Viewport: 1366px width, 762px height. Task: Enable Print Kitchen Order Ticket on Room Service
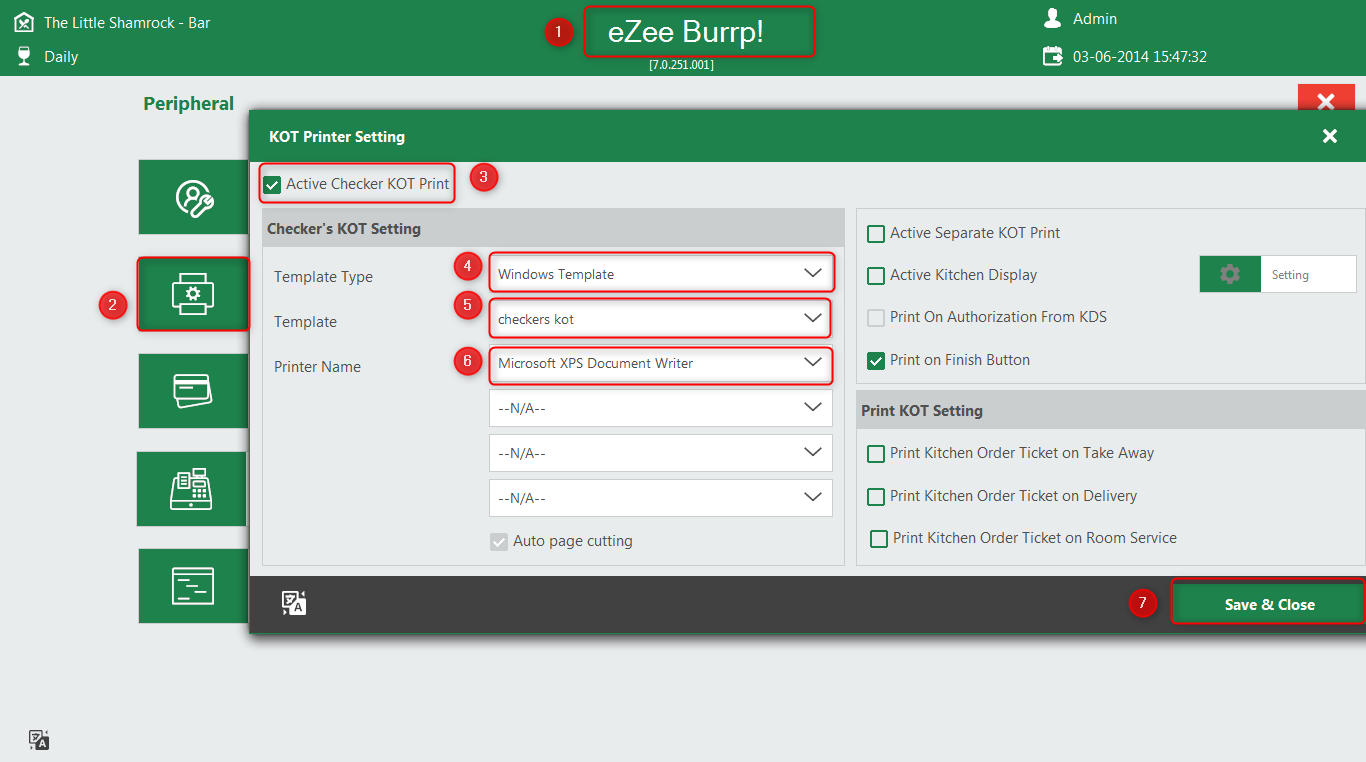coord(879,538)
